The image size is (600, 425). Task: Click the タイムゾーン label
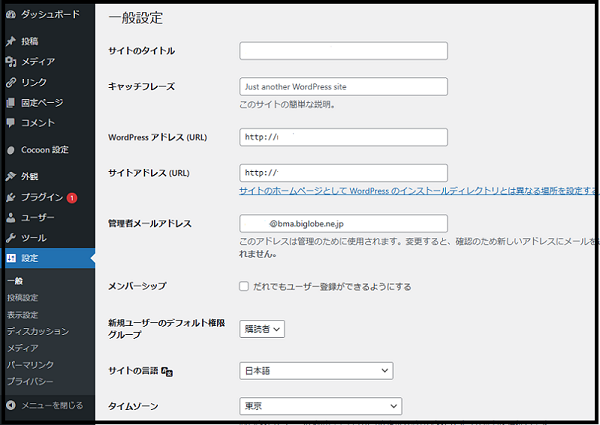[x=133, y=406]
